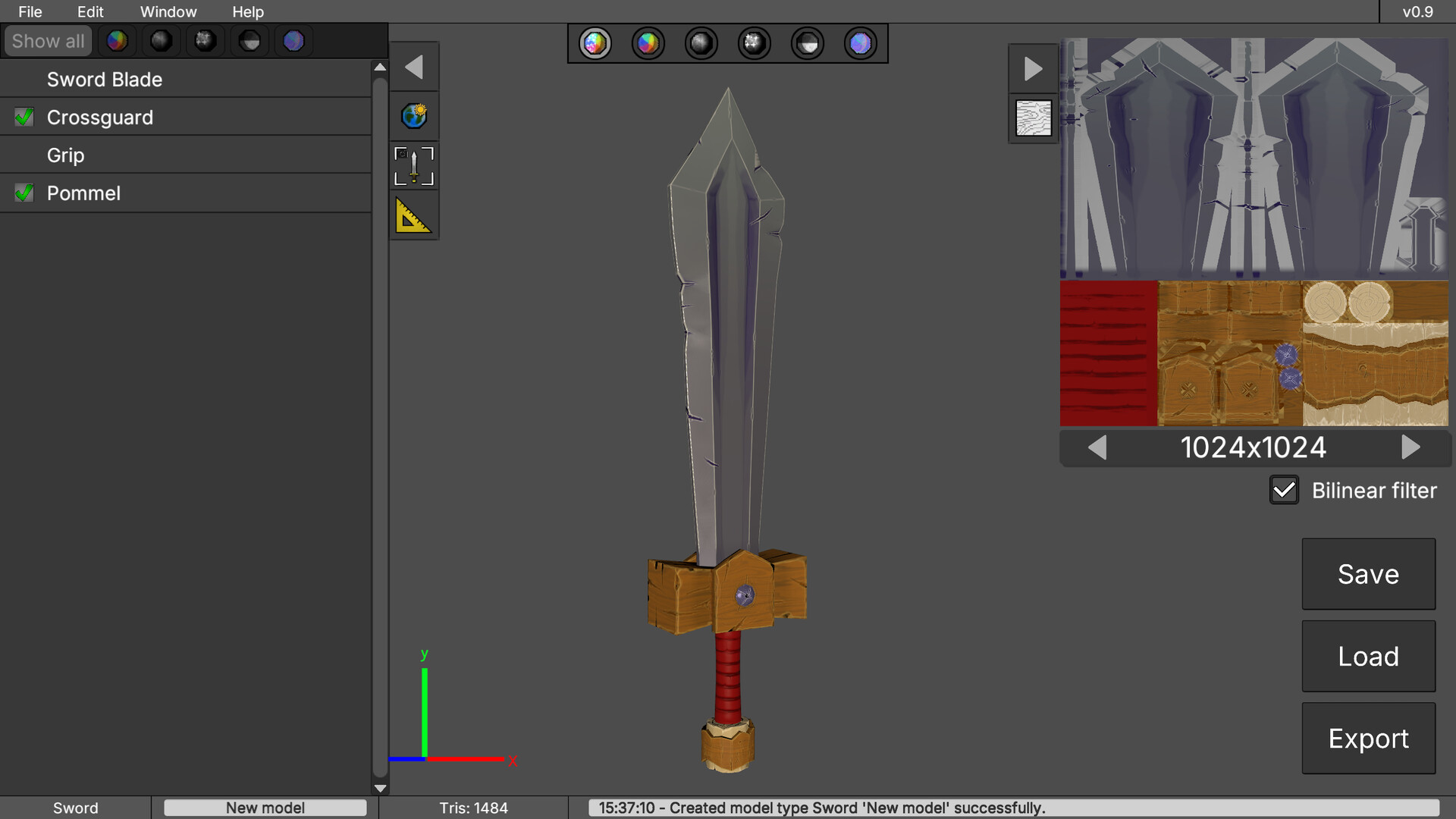Screen dimensions: 1456x819
Task: Collapse the right texture panel with the arrow
Action: click(1033, 69)
